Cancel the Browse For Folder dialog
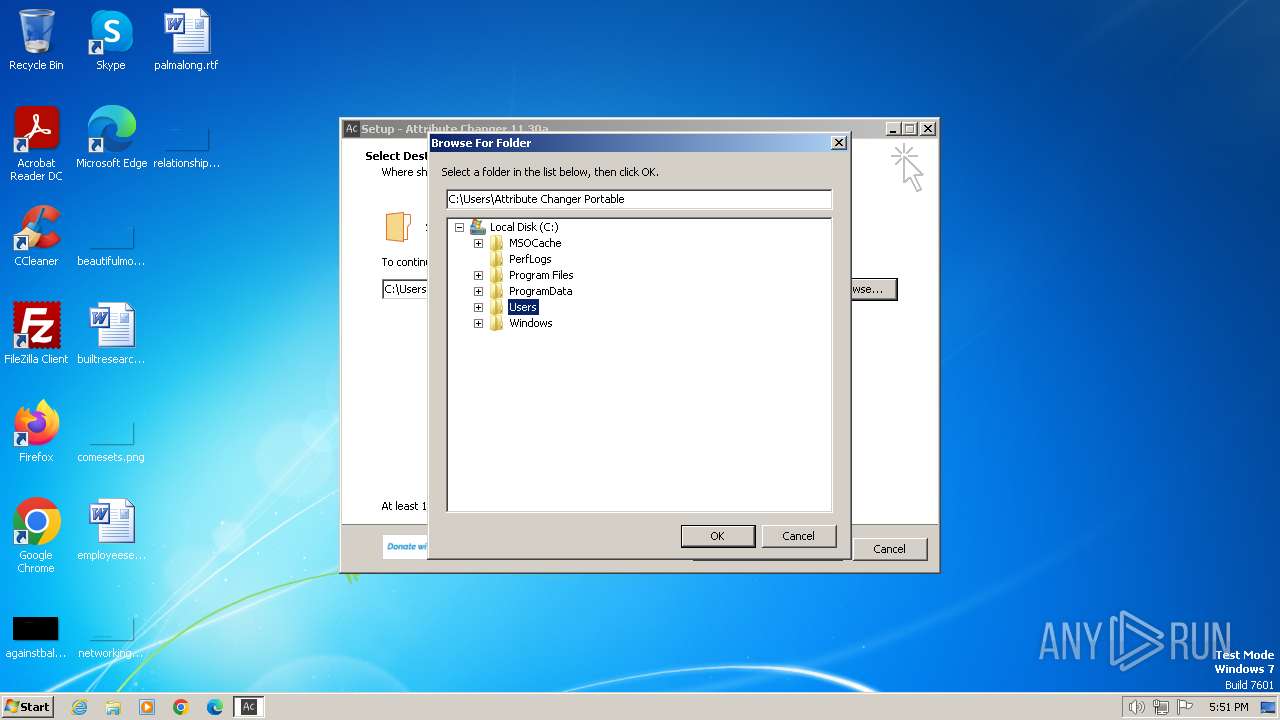The image size is (1280, 720). coord(798,536)
